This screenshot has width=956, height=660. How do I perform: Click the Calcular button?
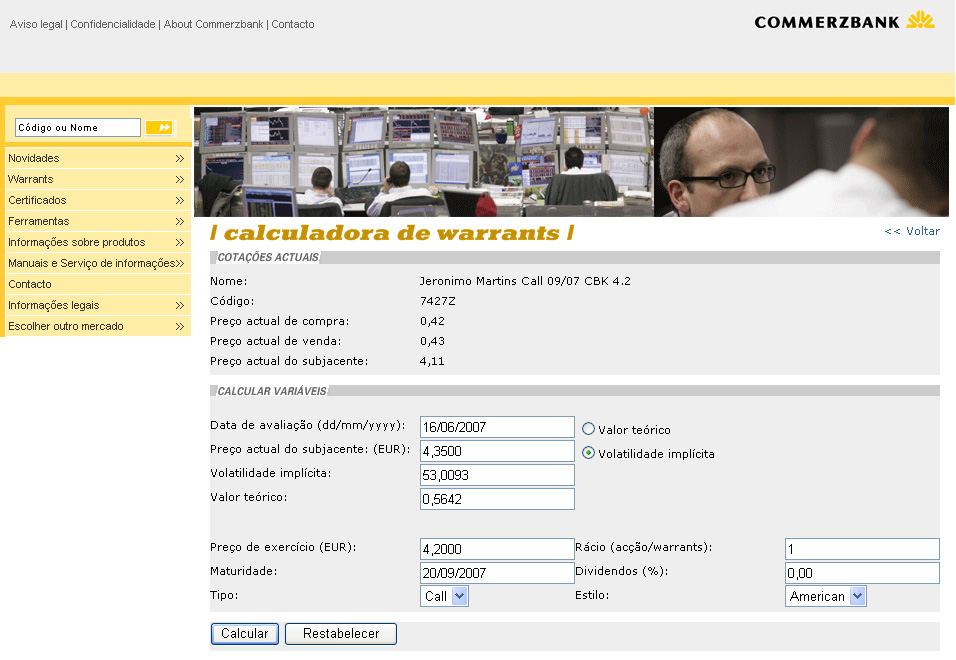244,634
